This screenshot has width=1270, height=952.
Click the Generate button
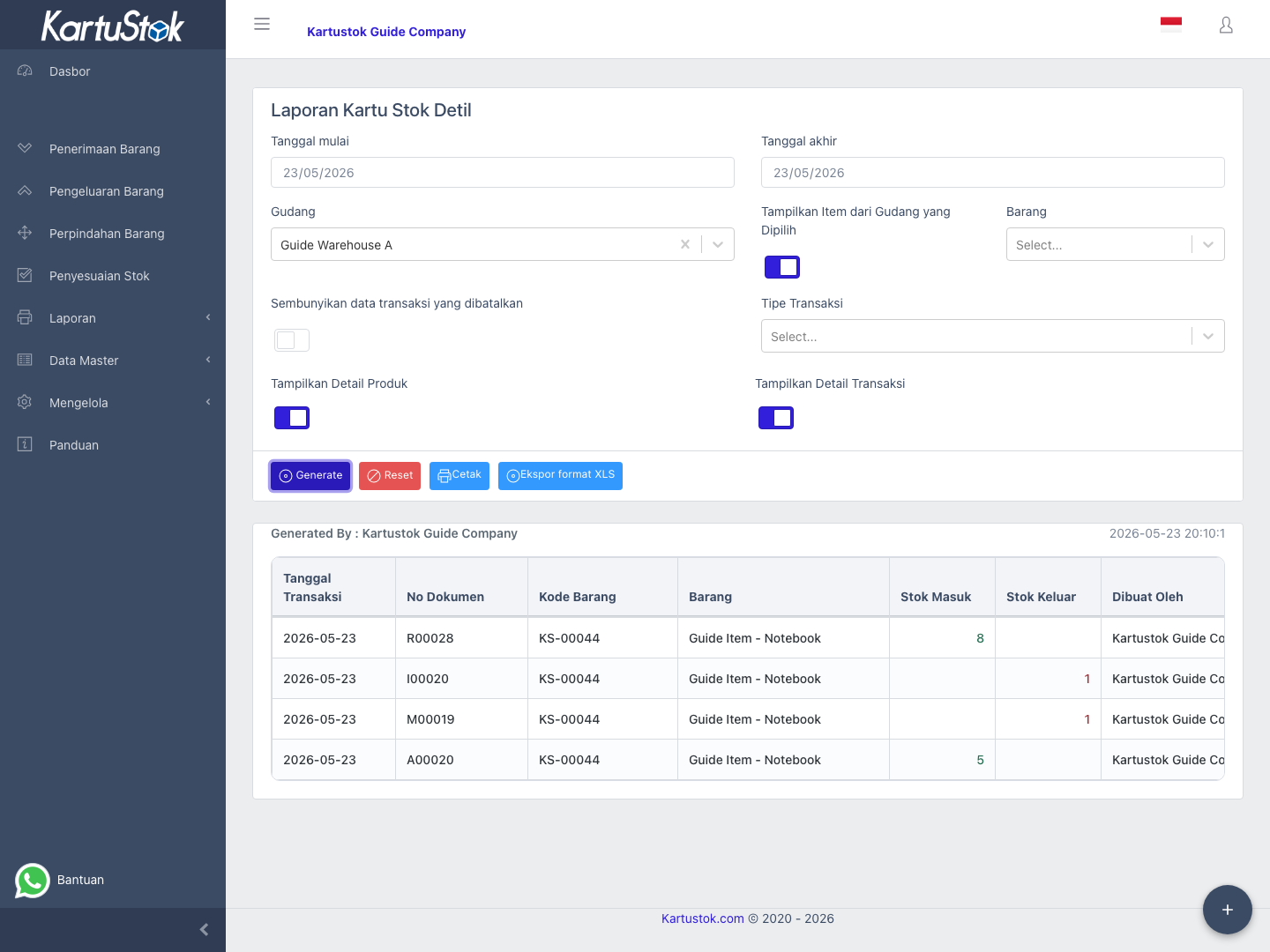pyautogui.click(x=310, y=476)
